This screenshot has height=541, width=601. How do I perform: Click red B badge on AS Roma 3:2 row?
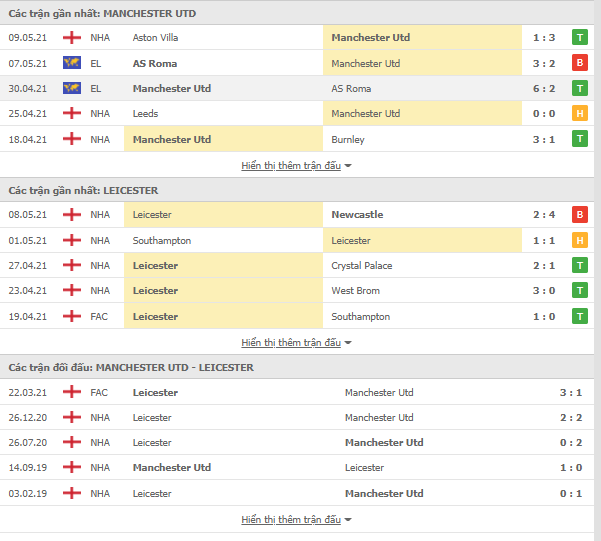click(580, 63)
